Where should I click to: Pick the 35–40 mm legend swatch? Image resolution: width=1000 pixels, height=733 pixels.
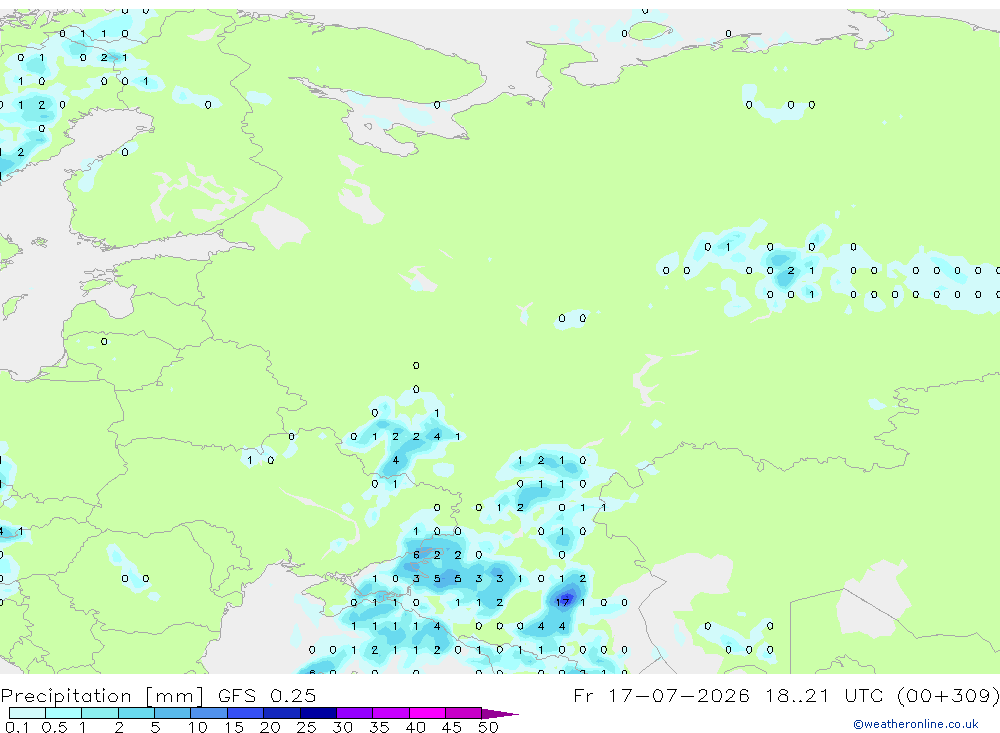(390, 713)
